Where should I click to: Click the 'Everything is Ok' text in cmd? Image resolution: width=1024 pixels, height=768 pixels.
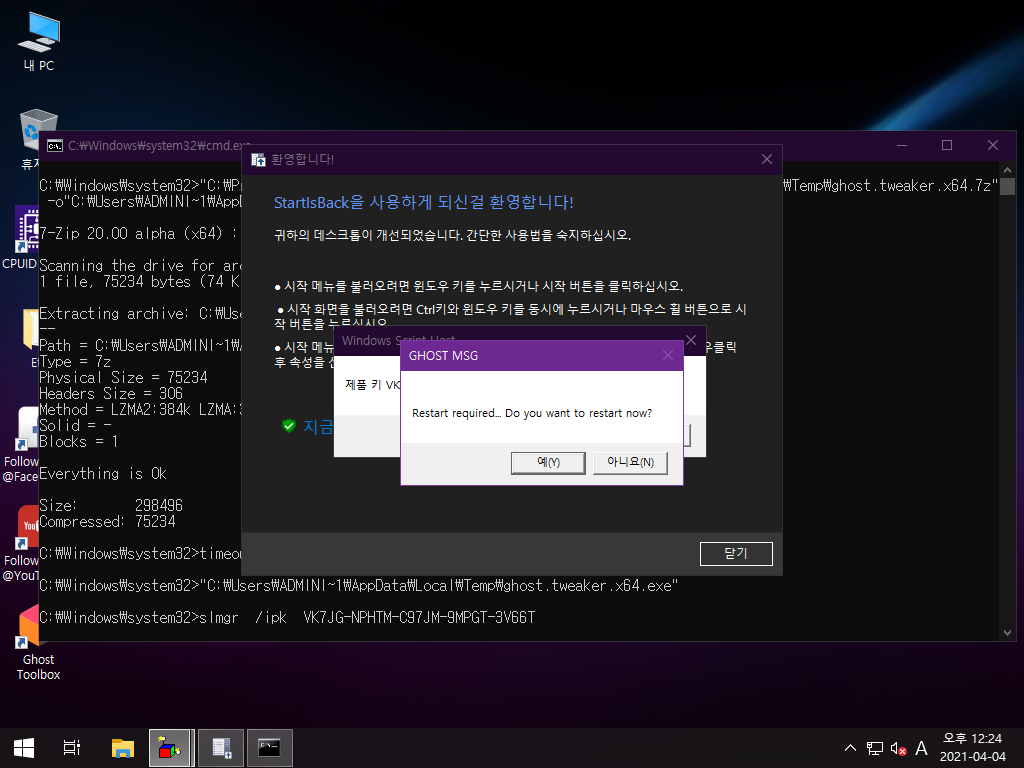click(103, 473)
